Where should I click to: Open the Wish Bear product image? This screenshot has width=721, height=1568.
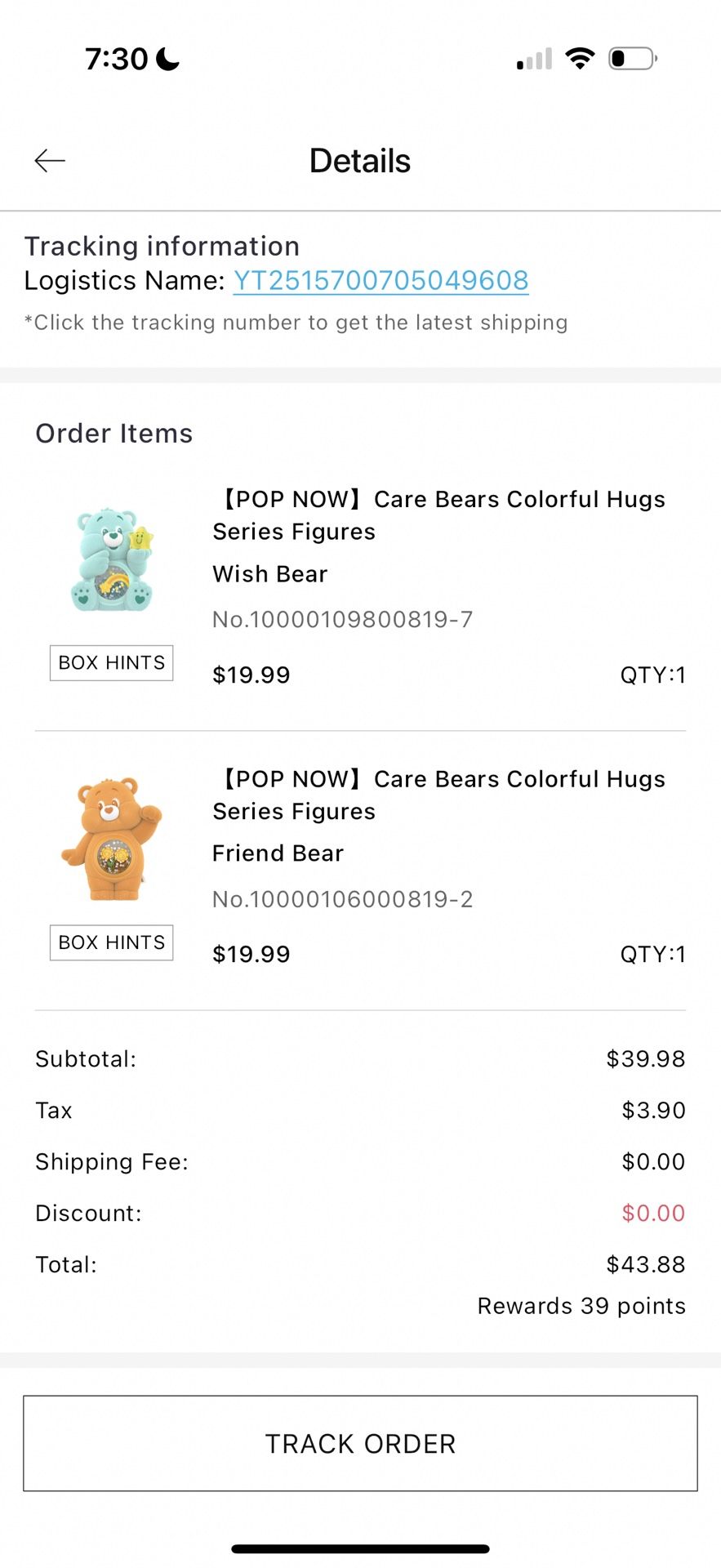pyautogui.click(x=112, y=559)
